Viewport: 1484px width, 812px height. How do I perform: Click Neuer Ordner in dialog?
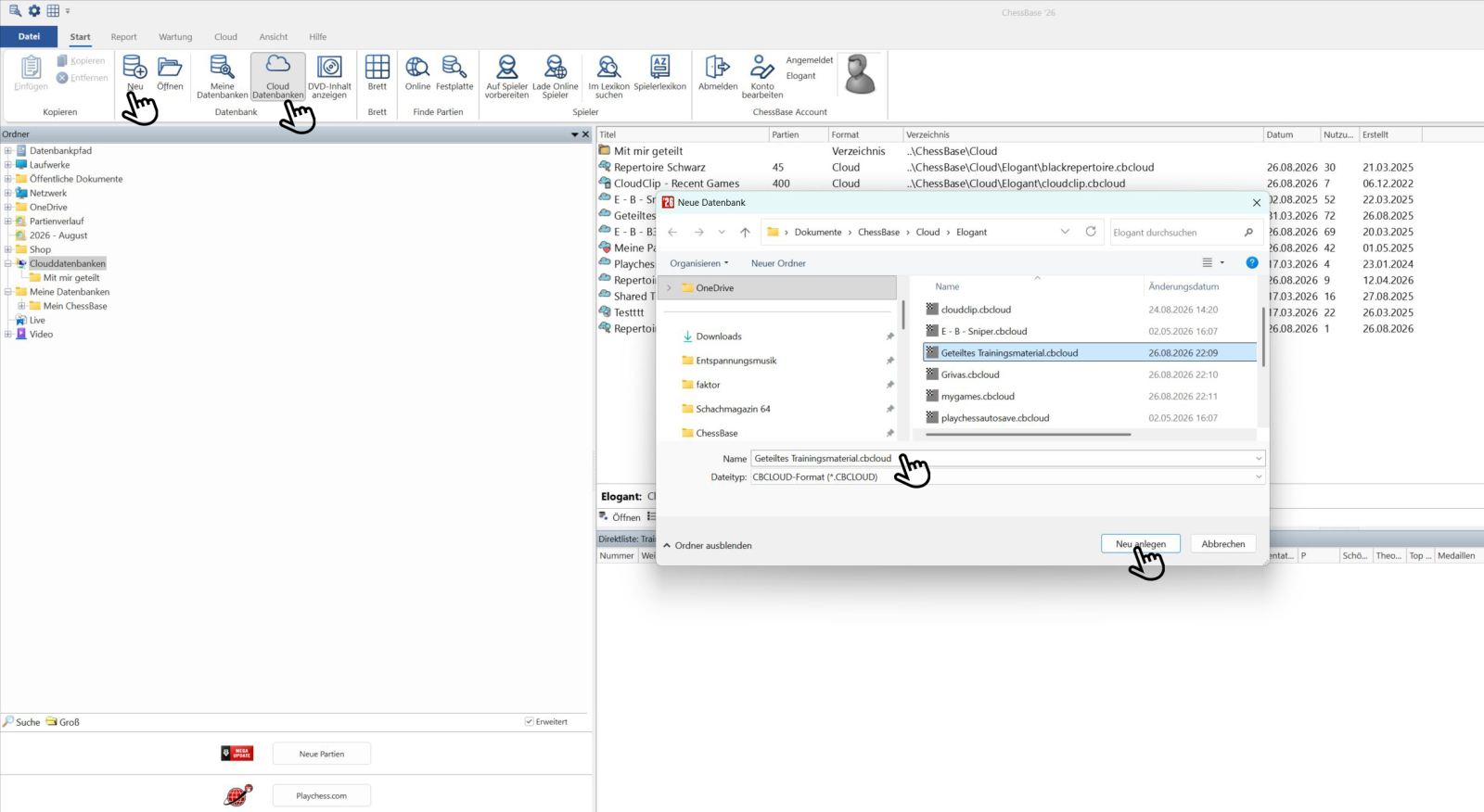[778, 263]
